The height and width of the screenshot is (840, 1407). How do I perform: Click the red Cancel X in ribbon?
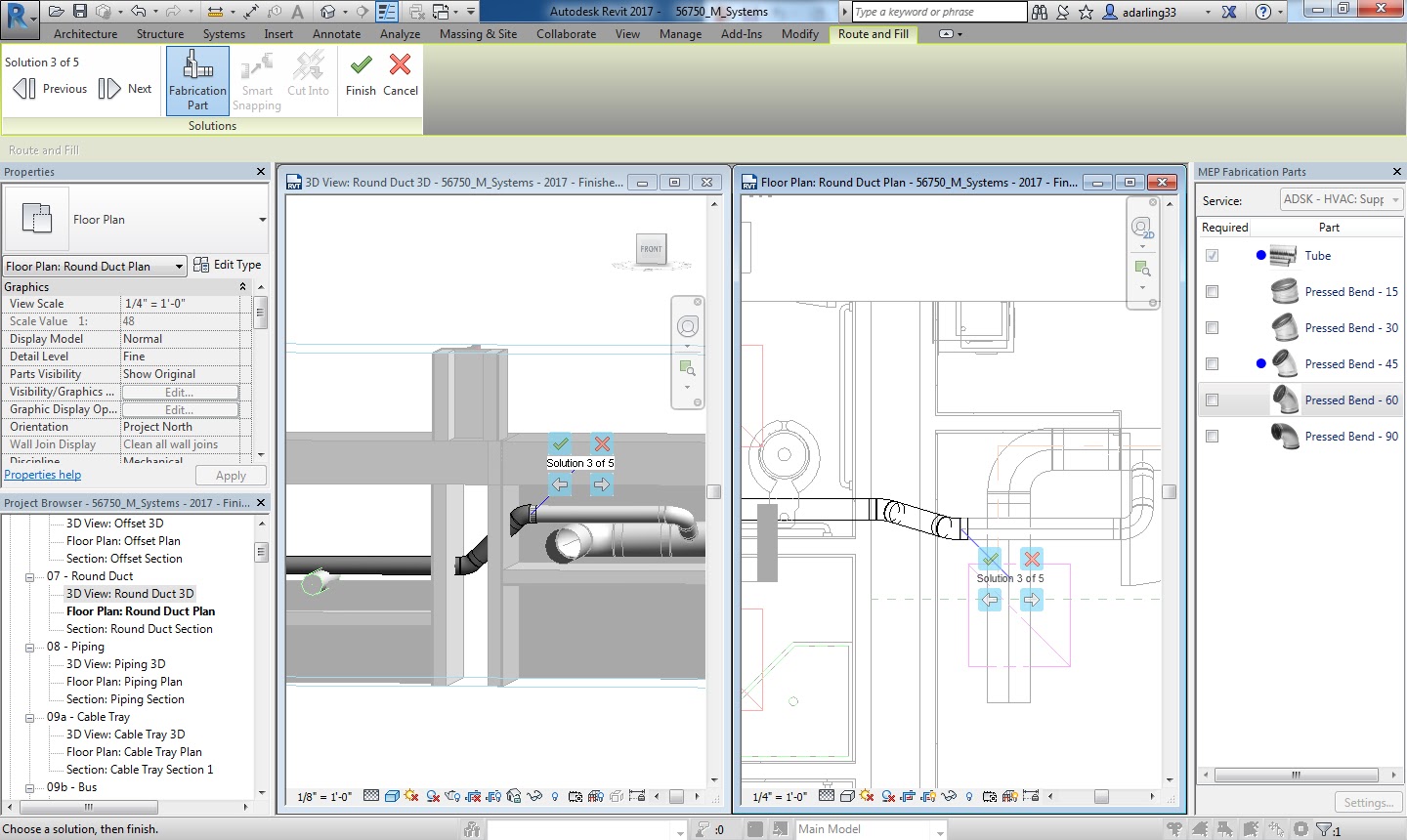pyautogui.click(x=400, y=75)
